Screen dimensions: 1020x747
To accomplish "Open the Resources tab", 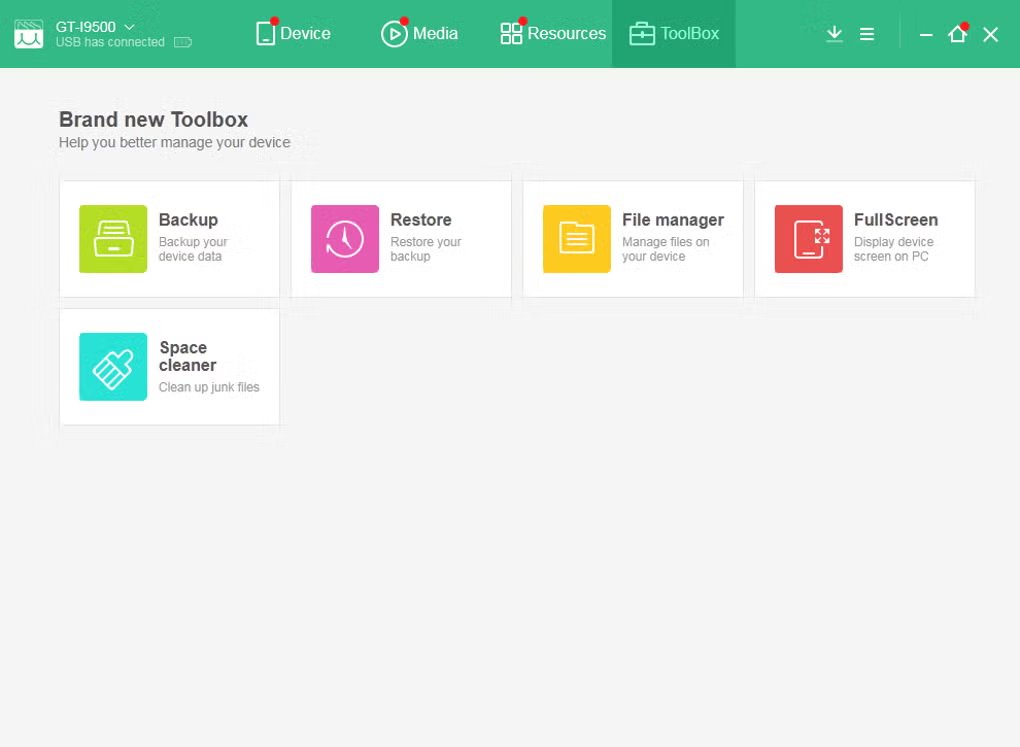I will pyautogui.click(x=553, y=34).
